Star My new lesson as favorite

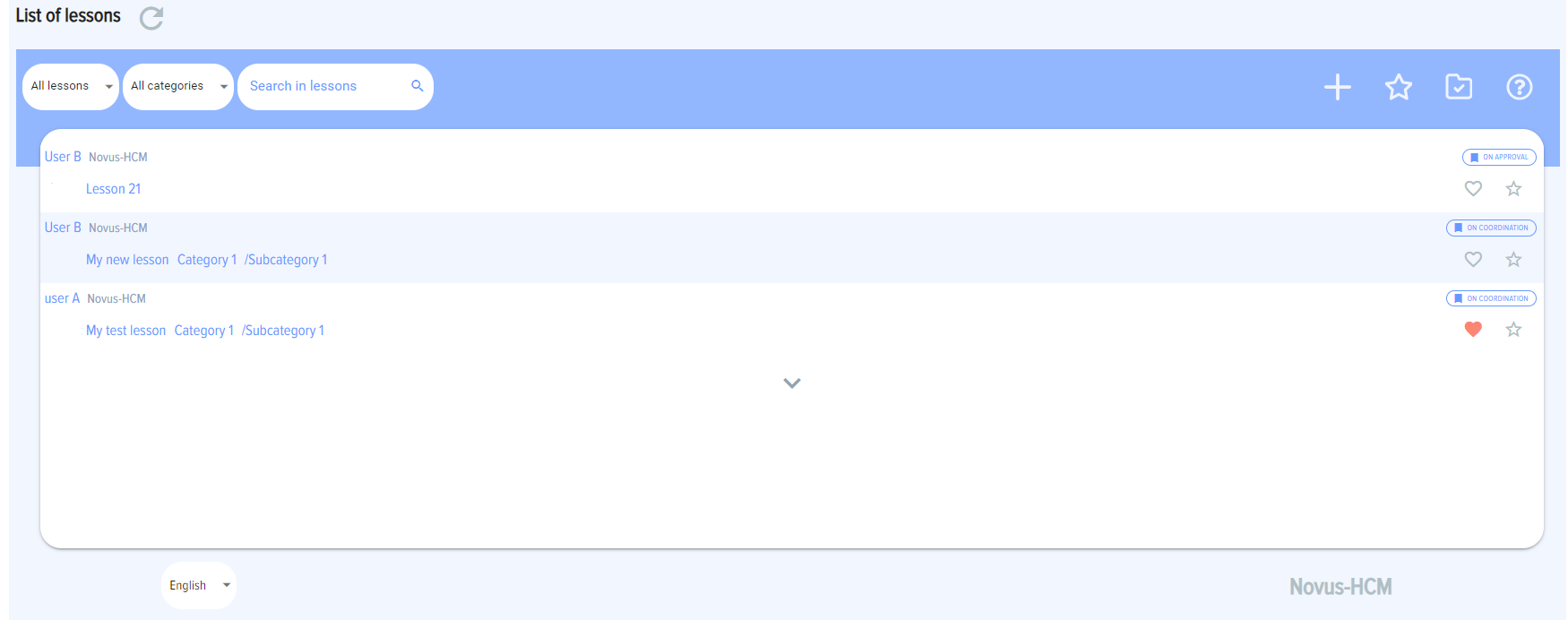(1513, 259)
